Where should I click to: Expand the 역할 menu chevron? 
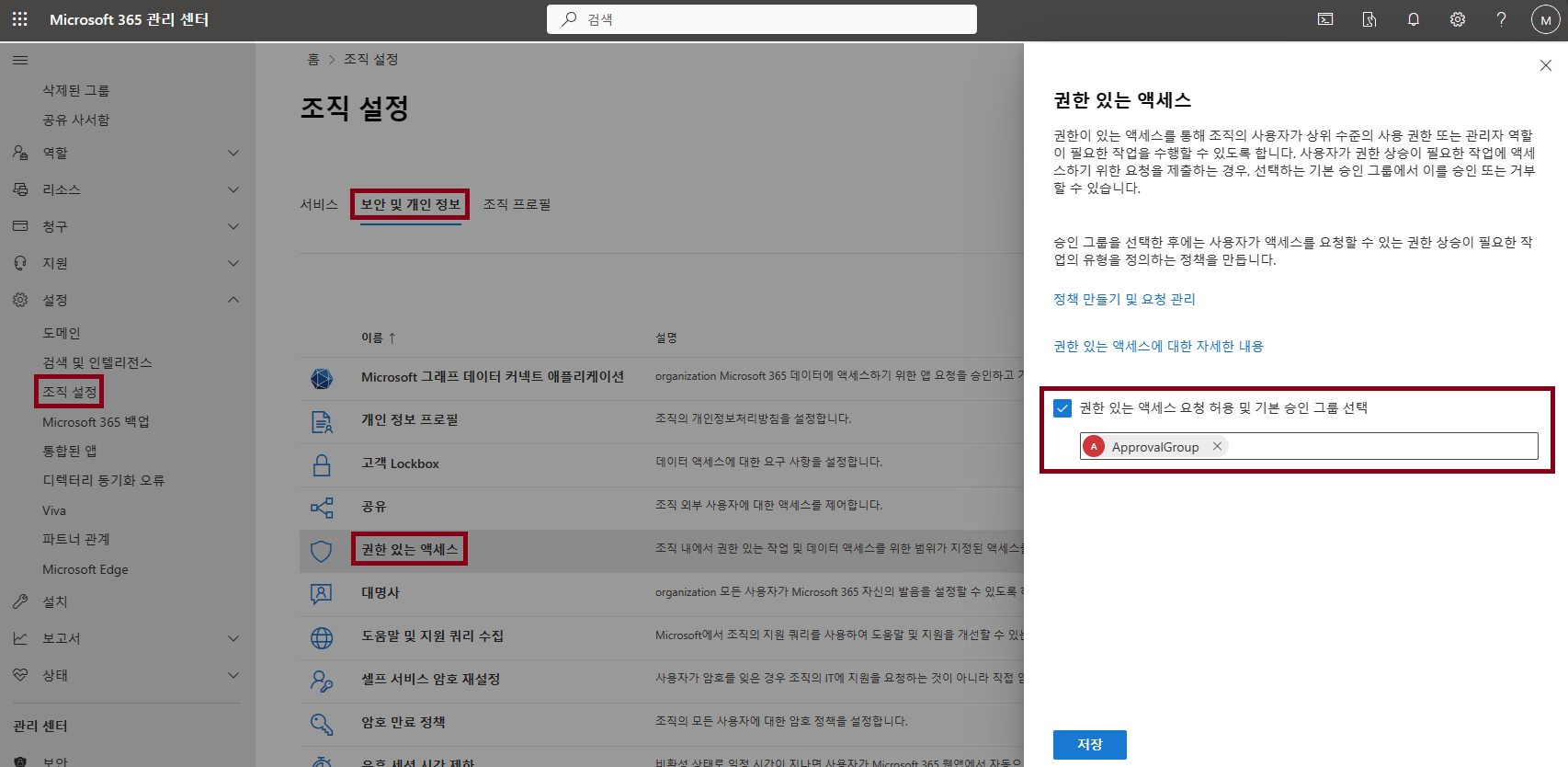[x=233, y=153]
